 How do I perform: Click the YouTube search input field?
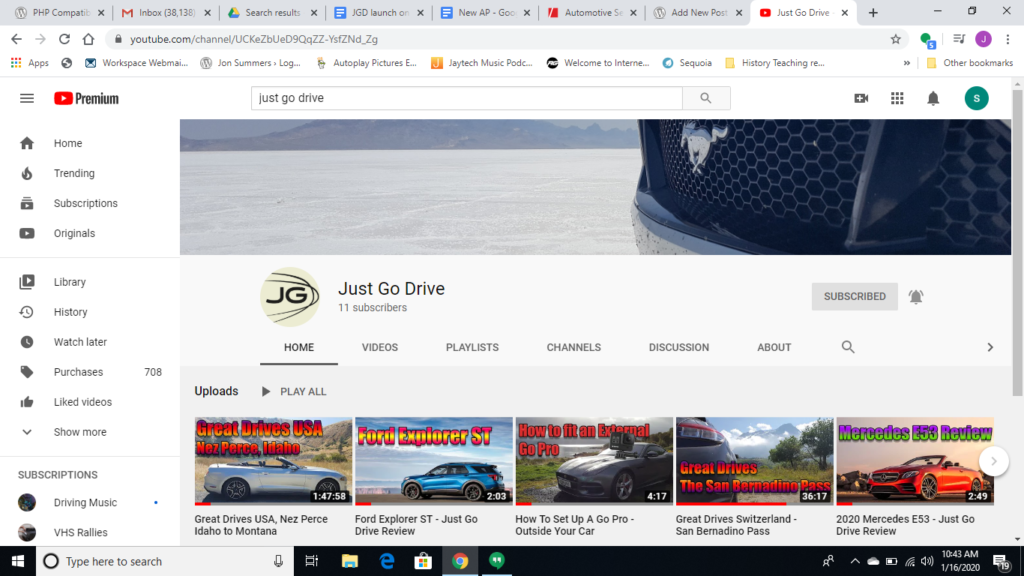[x=467, y=98]
